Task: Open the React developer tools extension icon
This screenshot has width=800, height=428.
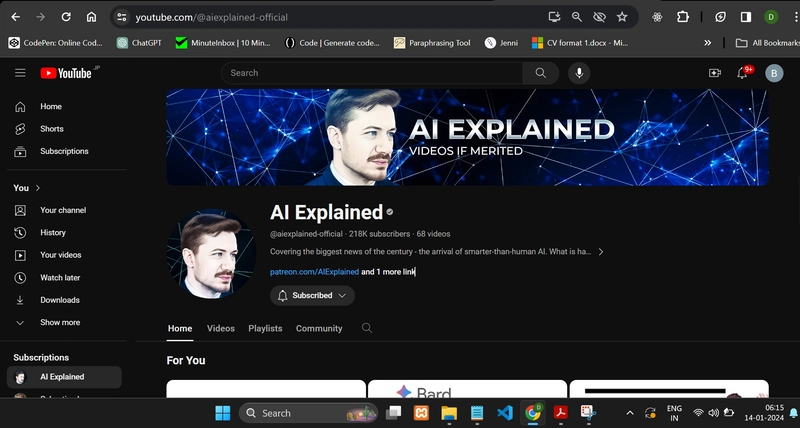Action: 657,17
